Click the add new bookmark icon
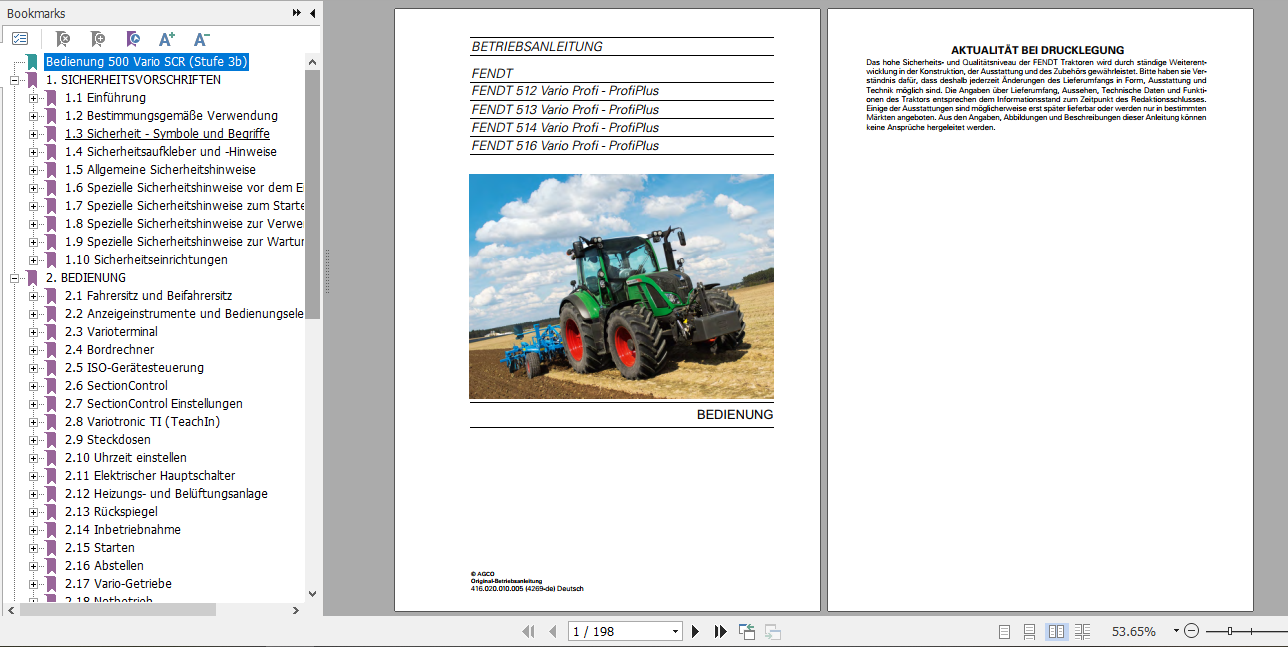This screenshot has width=1288, height=647. pos(98,39)
